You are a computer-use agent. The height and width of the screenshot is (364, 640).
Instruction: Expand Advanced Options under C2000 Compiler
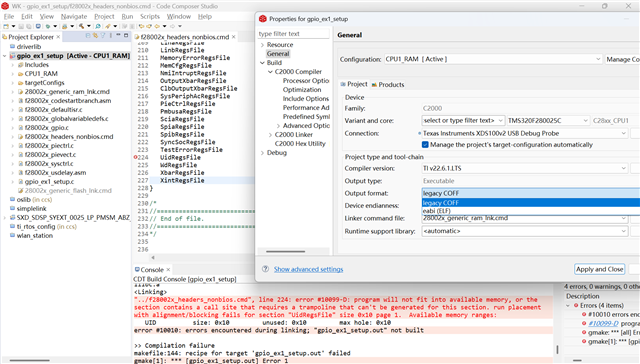278,126
